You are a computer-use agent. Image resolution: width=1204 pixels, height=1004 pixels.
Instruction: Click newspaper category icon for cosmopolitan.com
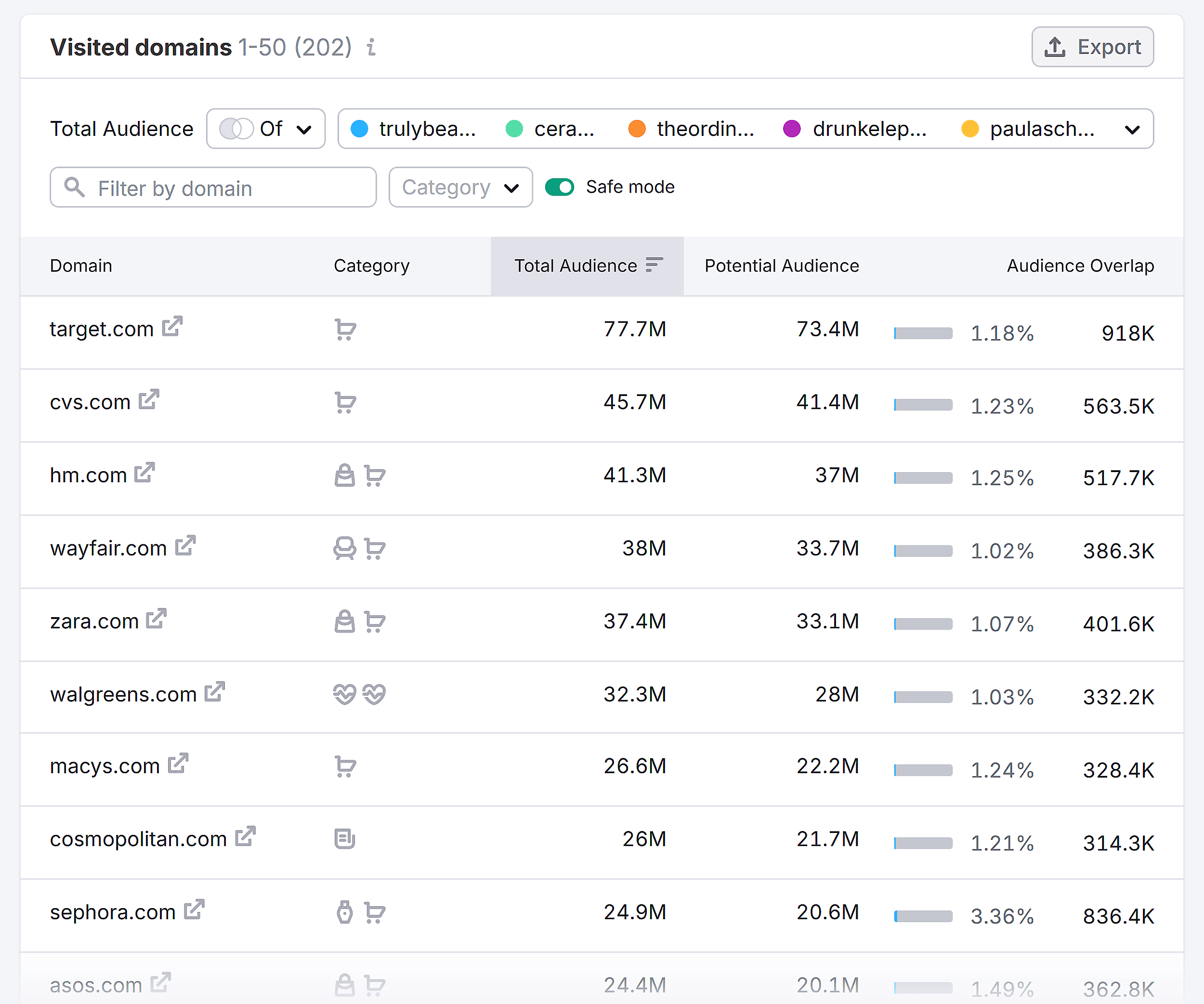344,839
